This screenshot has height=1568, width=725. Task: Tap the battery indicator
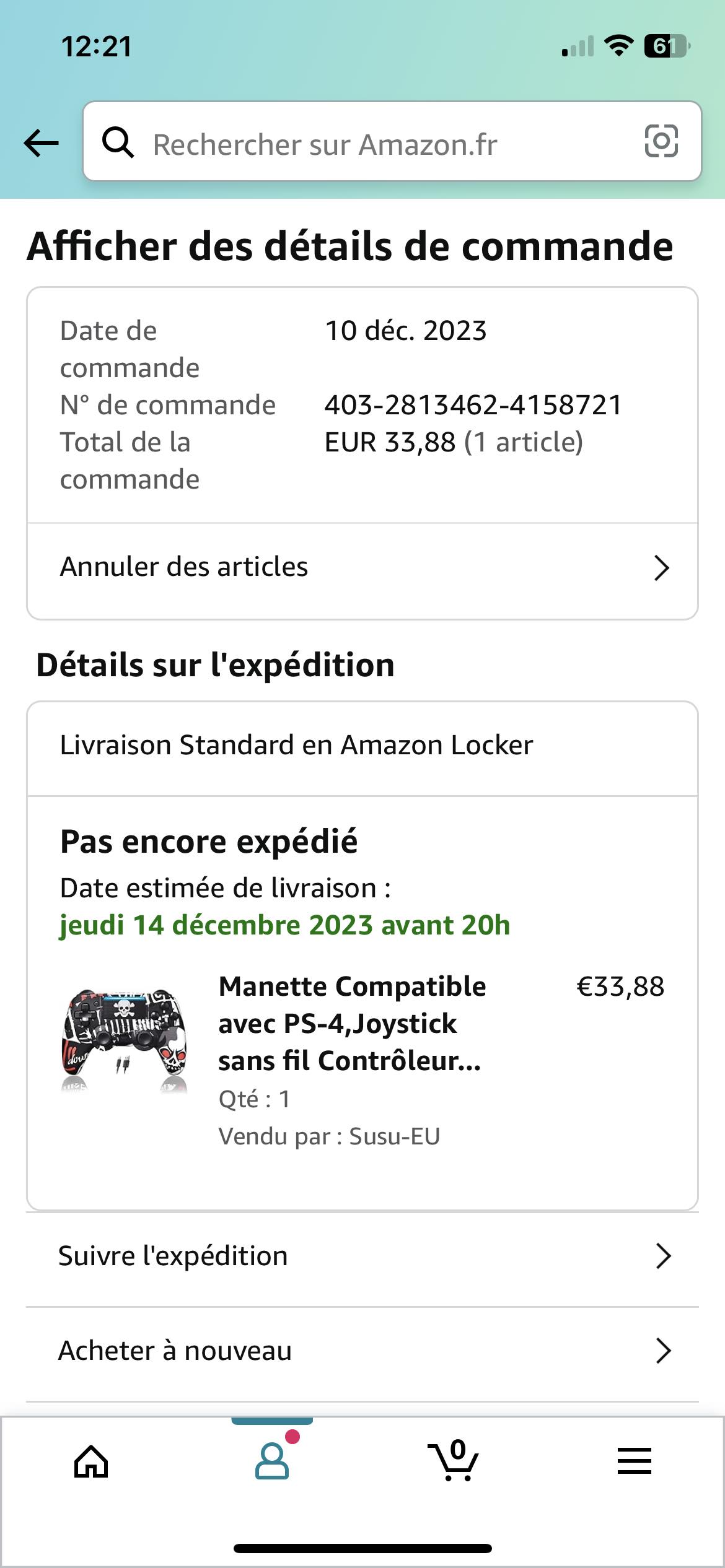tap(666, 46)
